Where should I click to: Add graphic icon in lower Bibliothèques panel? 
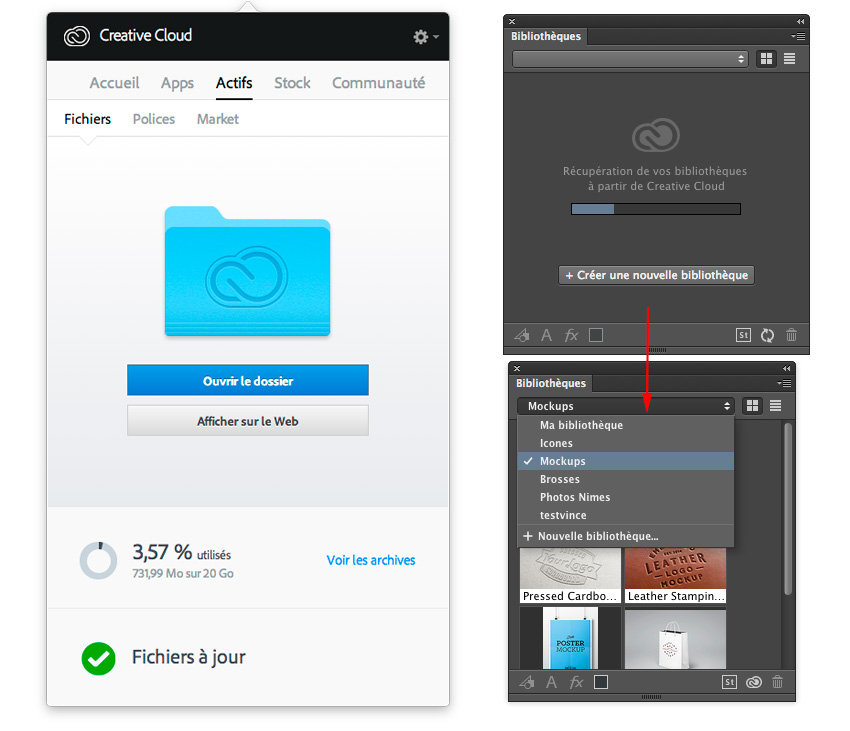[526, 682]
